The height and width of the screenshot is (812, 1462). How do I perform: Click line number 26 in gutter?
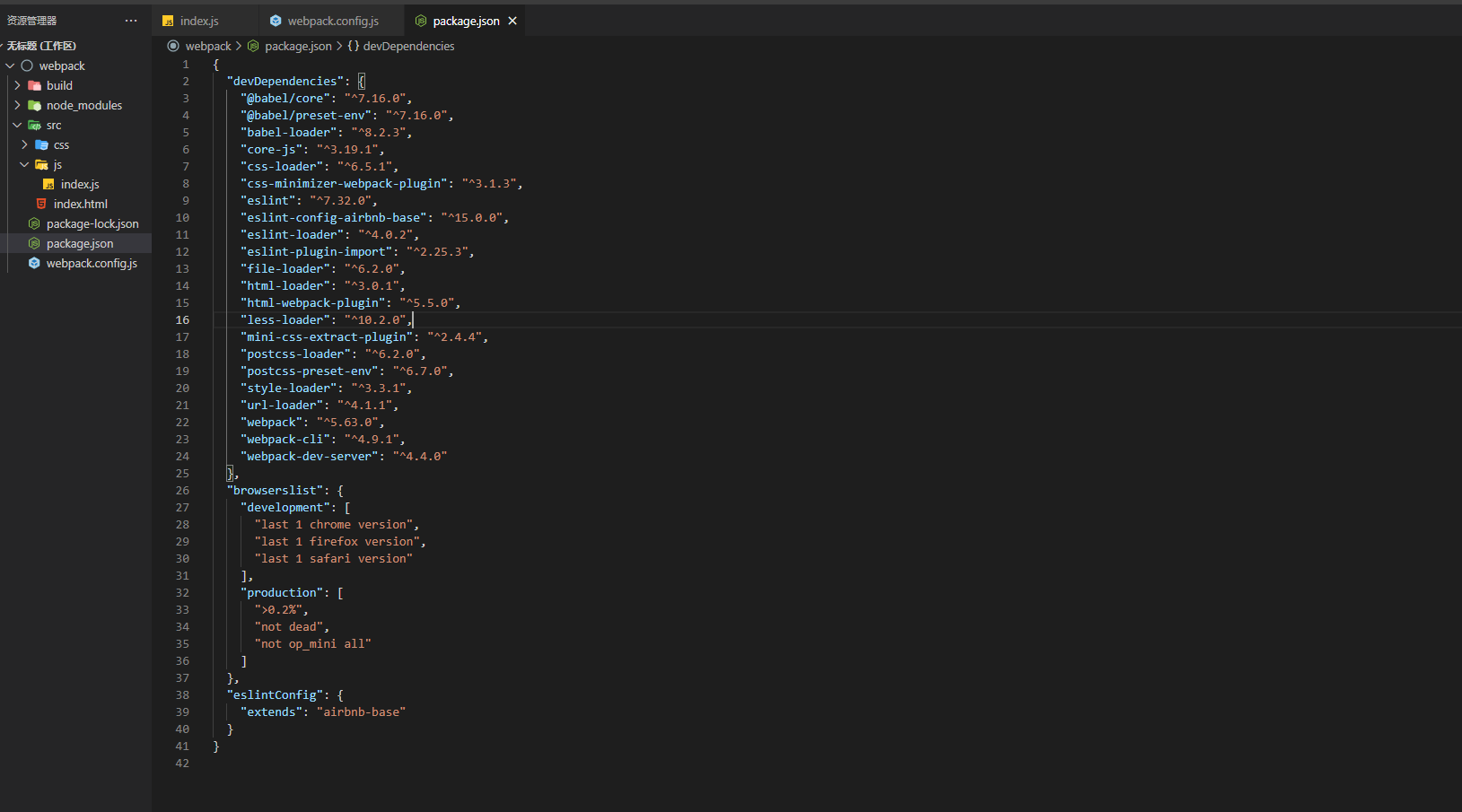pyautogui.click(x=182, y=490)
